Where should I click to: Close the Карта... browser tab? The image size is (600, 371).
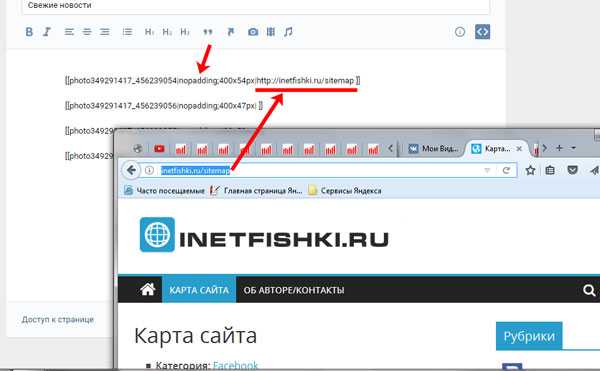click(x=519, y=149)
